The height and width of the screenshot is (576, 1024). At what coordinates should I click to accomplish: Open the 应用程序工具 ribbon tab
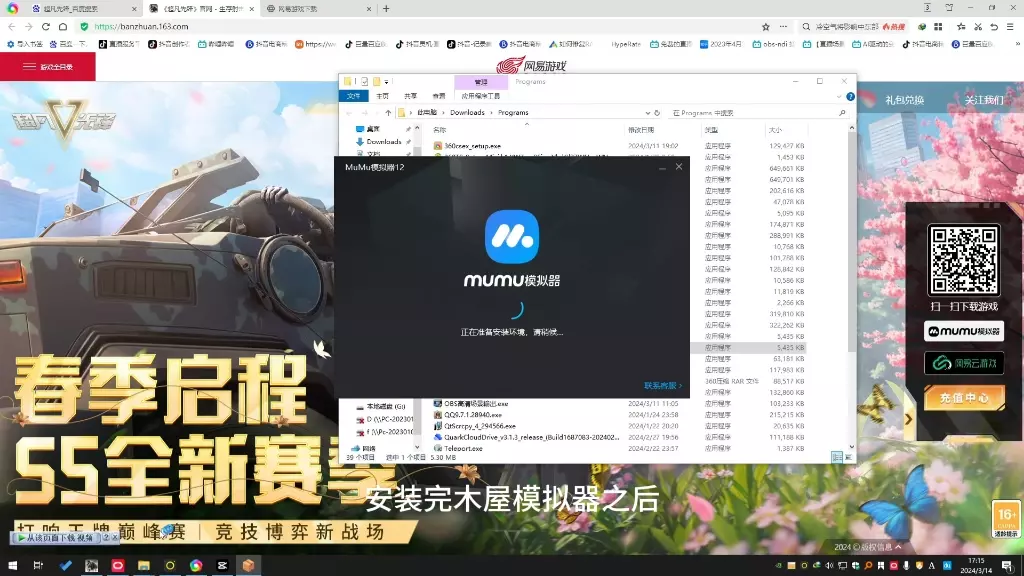[x=481, y=96]
